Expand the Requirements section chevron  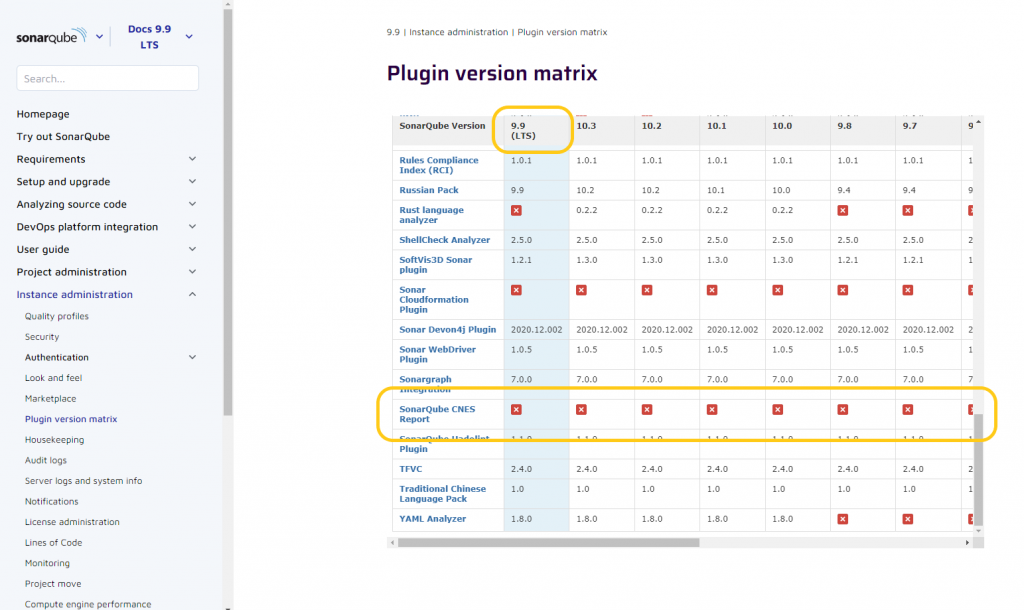192,159
